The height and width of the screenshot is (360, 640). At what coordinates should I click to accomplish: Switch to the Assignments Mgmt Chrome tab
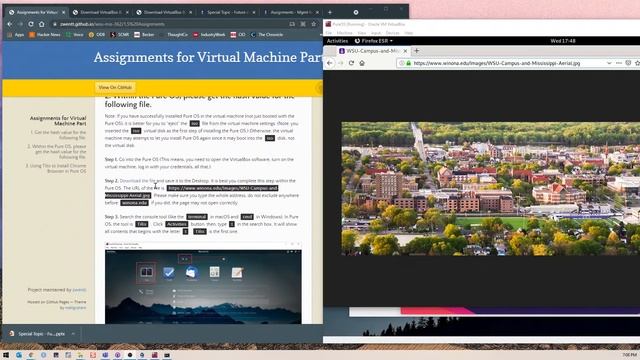click(x=291, y=12)
